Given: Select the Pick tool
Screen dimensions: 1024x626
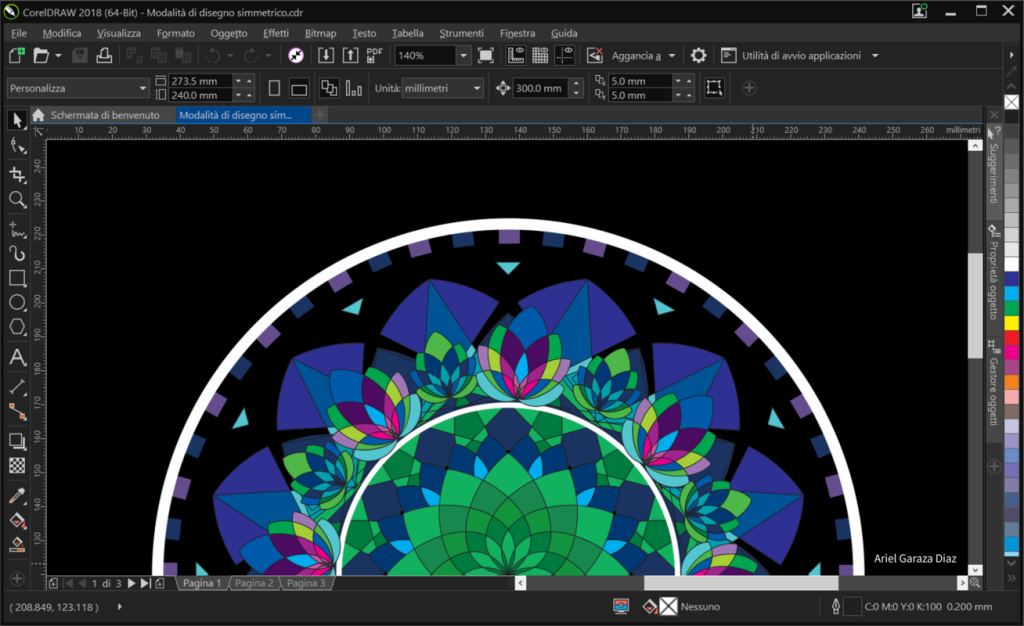Looking at the screenshot, I should pyautogui.click(x=15, y=120).
